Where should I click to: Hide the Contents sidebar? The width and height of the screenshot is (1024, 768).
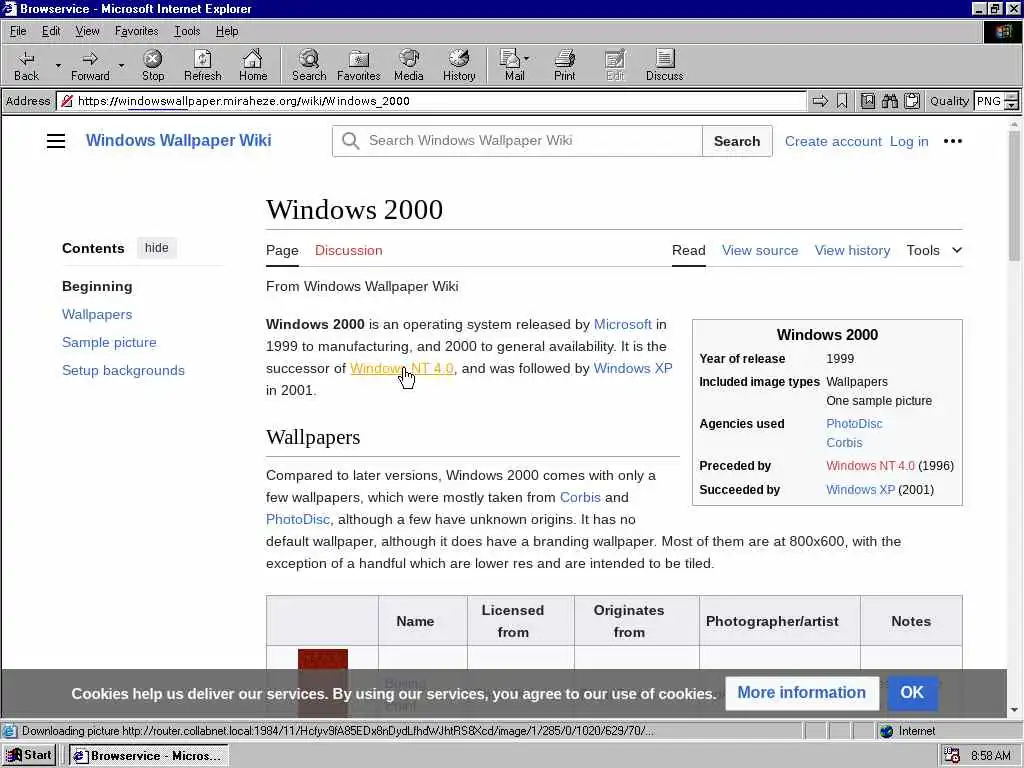click(157, 248)
